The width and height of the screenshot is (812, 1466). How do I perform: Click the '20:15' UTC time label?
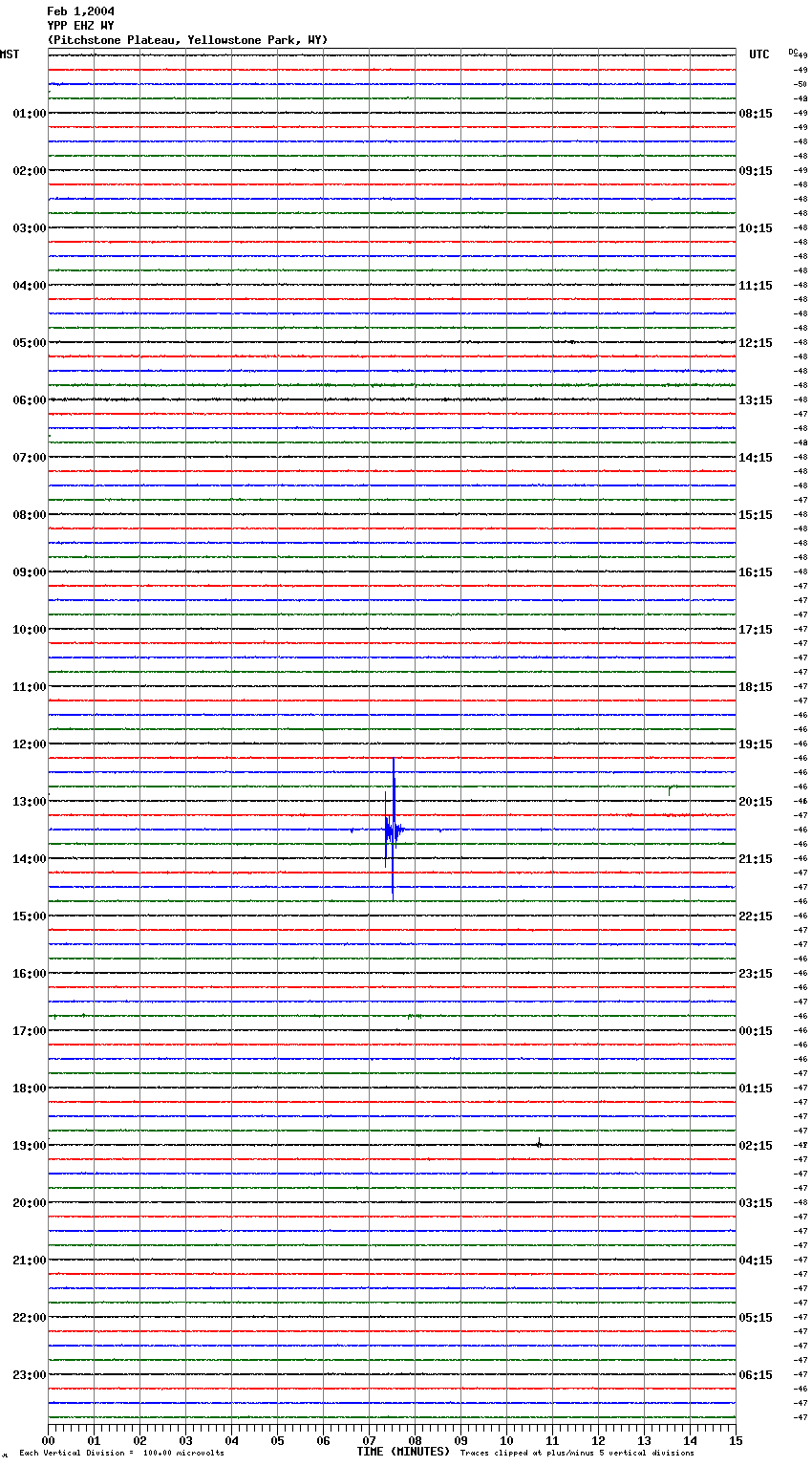click(756, 802)
